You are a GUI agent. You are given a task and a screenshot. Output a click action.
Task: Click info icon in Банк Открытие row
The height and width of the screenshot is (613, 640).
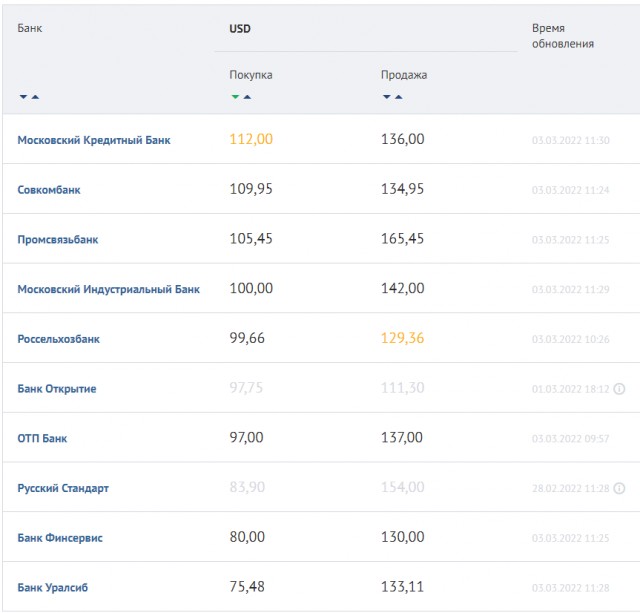coord(619,389)
